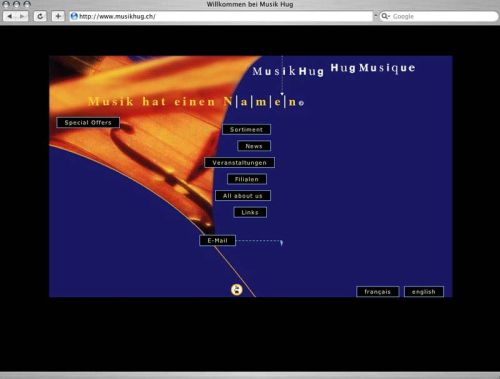Click the round yellow icon at the bottom
This screenshot has width=500, height=379.
pos(237,289)
